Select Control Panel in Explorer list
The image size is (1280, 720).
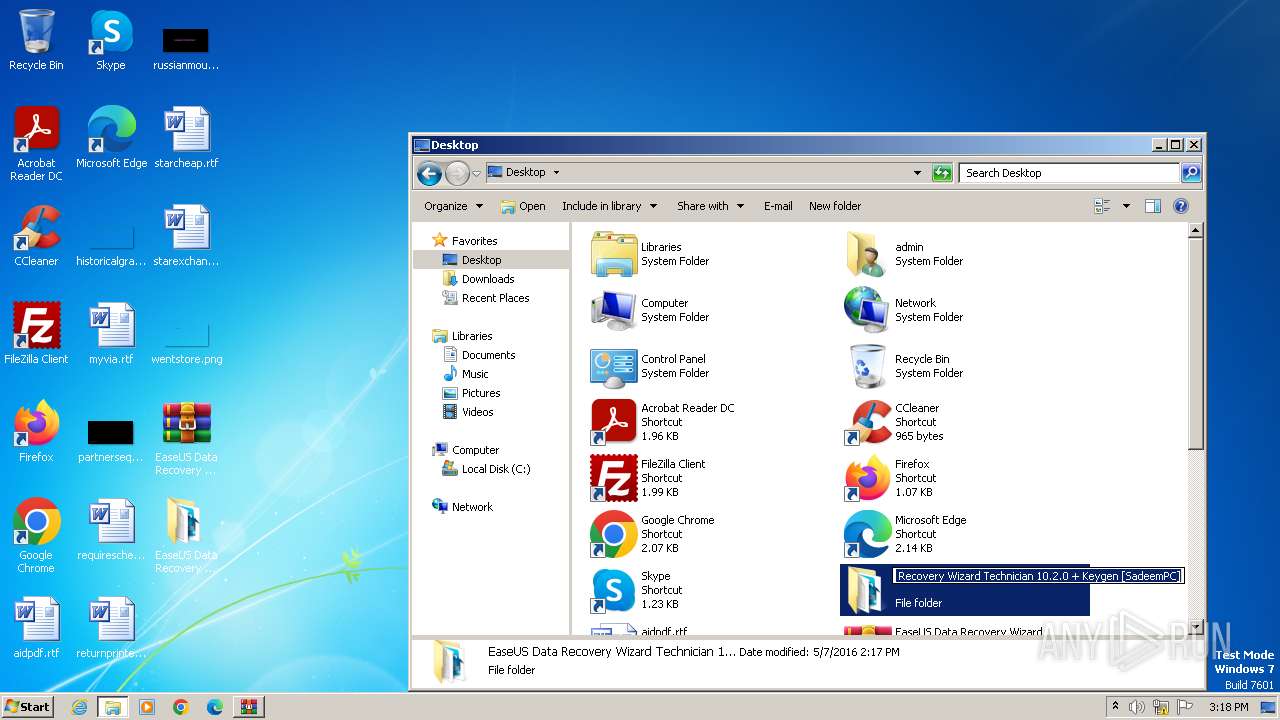click(x=650, y=366)
